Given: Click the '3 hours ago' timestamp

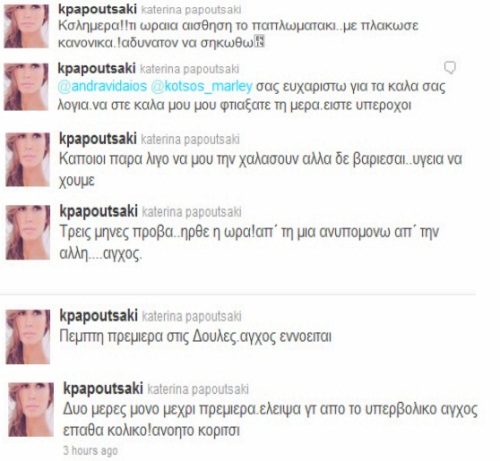Looking at the screenshot, I should click(x=90, y=451).
